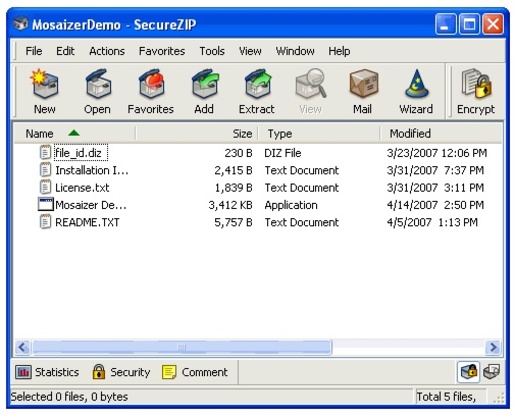Extract files with the Extract icon

(257, 84)
